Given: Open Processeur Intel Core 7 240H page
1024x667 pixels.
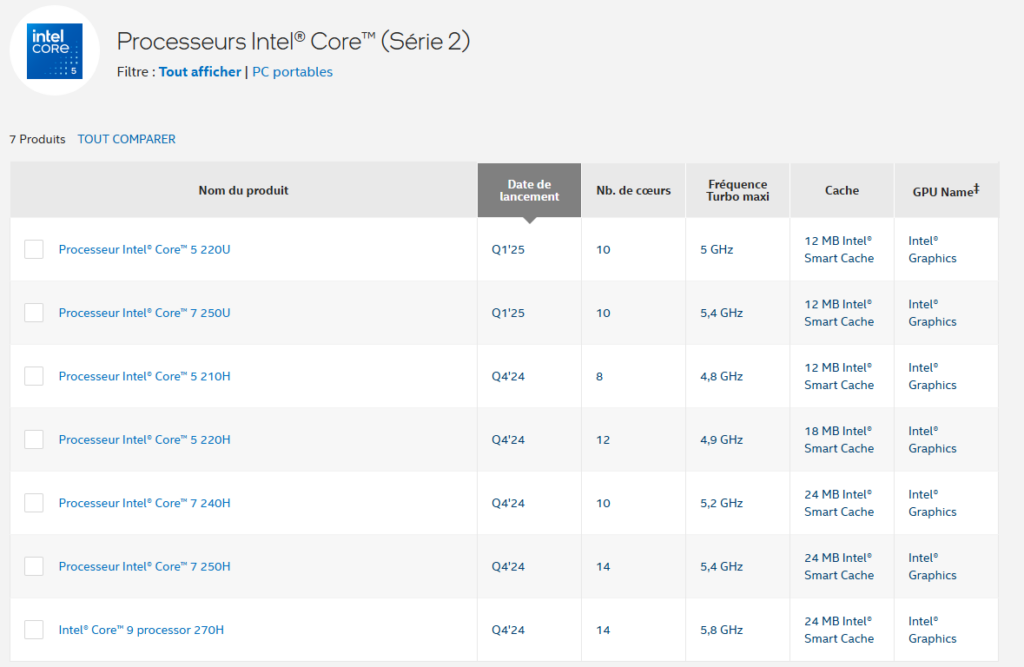Looking at the screenshot, I should [x=144, y=503].
